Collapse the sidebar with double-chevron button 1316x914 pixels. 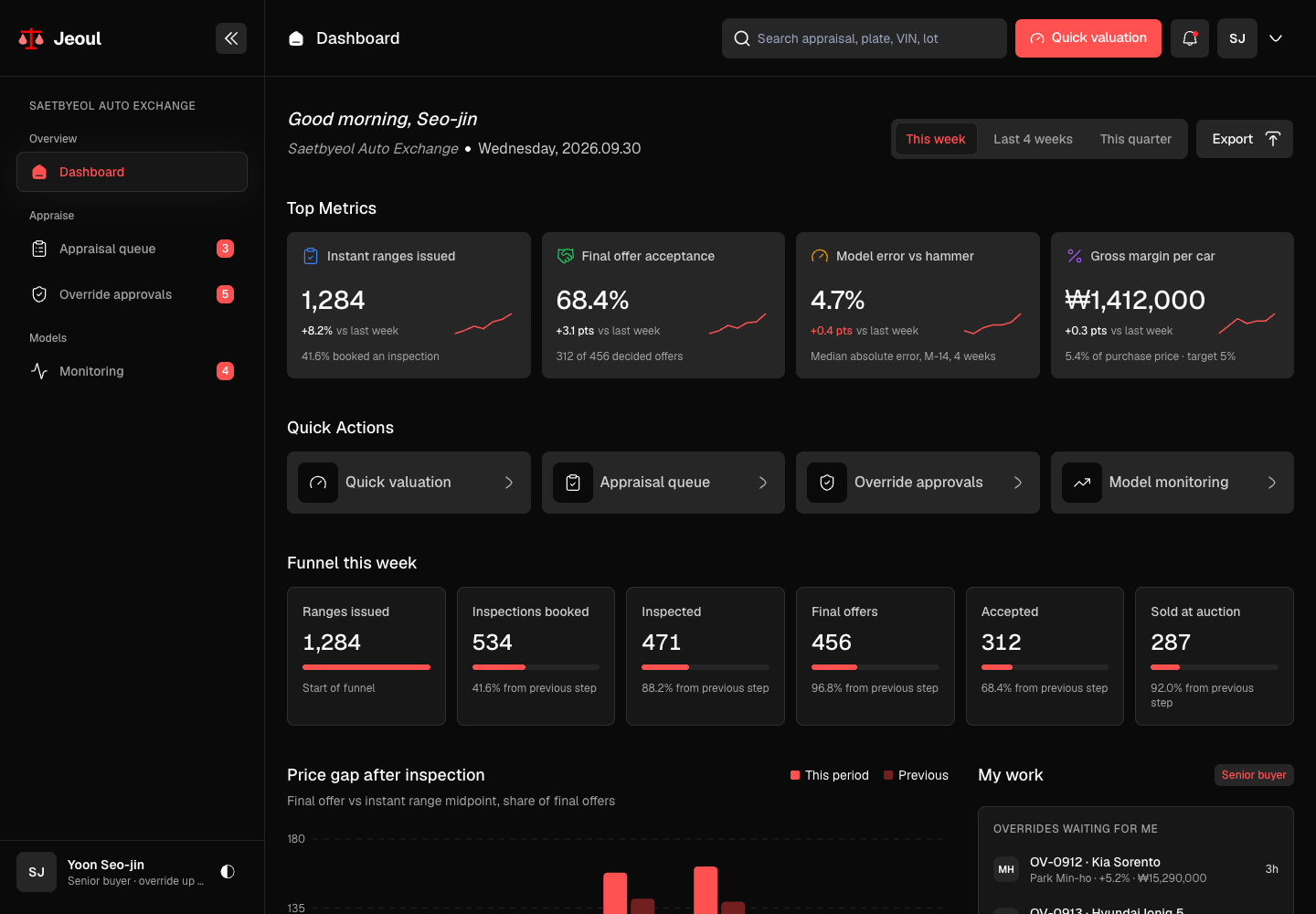pos(231,38)
